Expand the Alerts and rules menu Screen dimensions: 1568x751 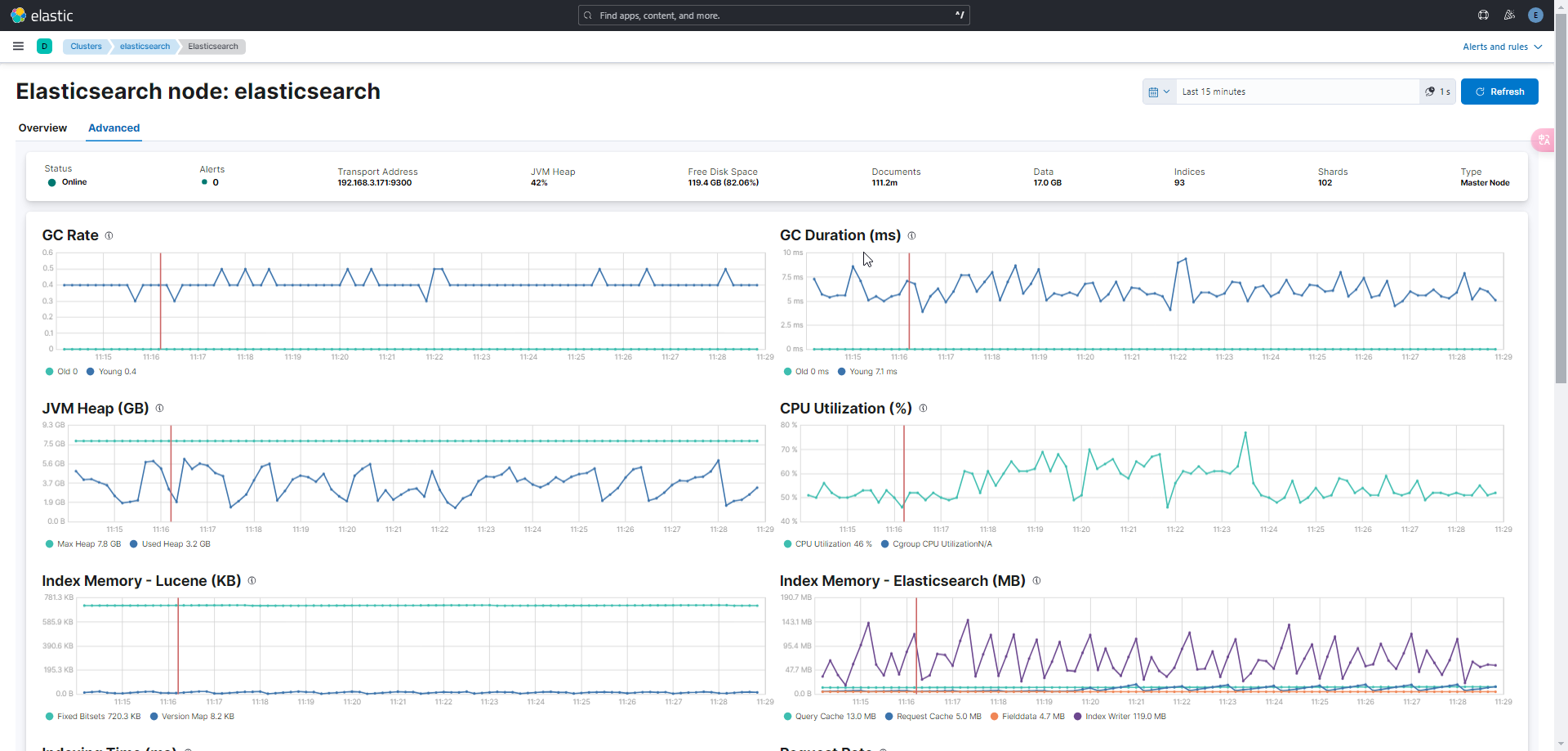click(1502, 47)
